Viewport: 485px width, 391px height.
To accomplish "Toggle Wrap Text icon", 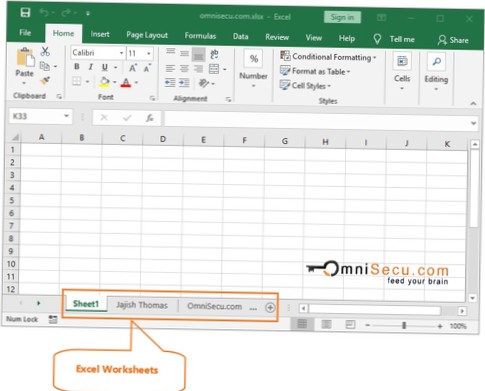I will point(214,54).
